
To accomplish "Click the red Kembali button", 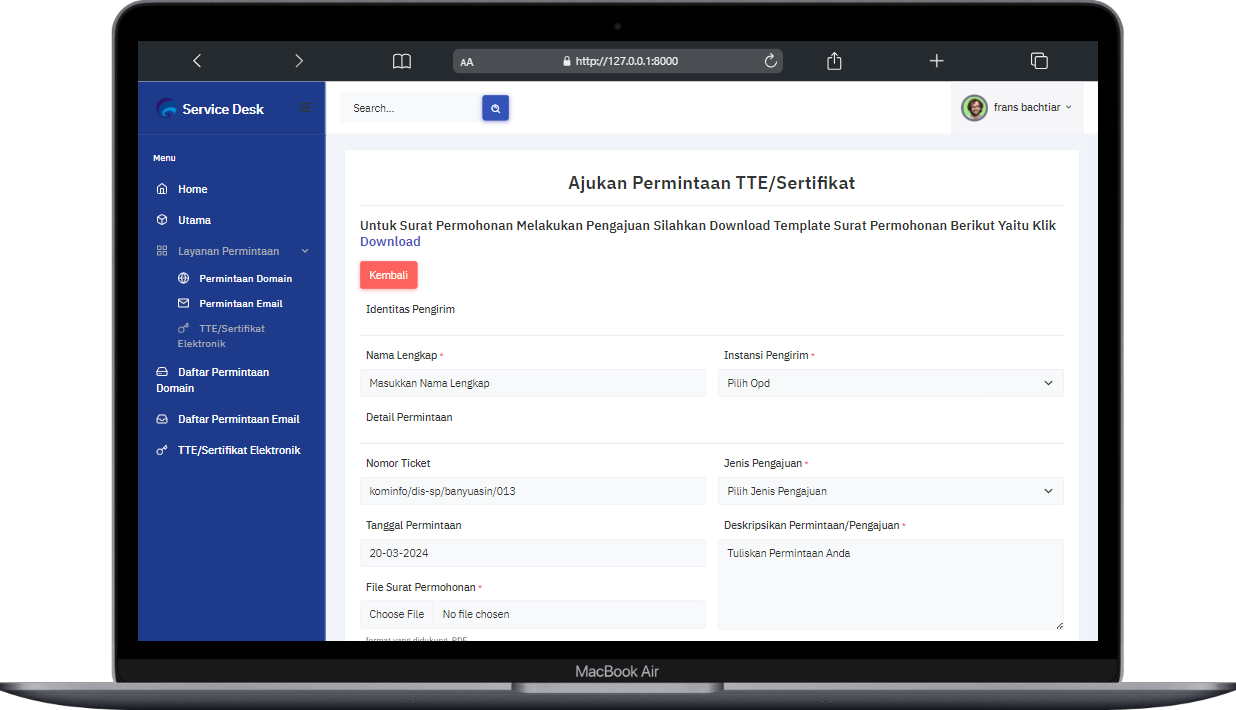I will pos(389,275).
